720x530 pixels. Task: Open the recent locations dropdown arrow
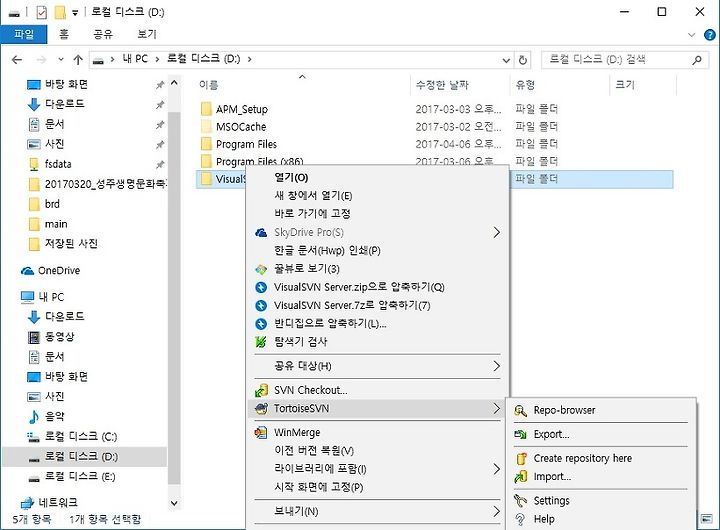point(61,60)
